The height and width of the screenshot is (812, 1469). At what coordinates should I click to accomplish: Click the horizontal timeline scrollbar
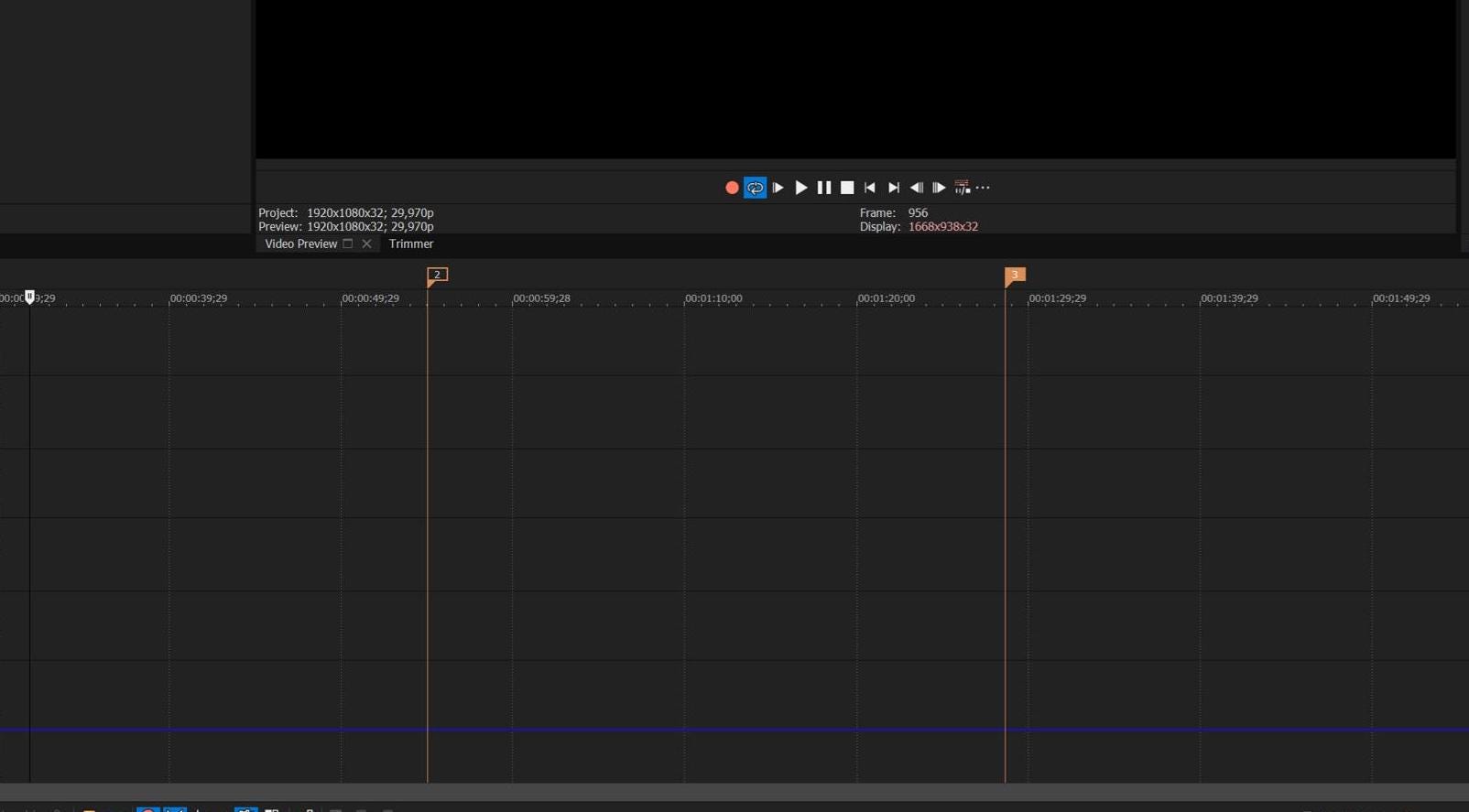pyautogui.click(x=734, y=792)
